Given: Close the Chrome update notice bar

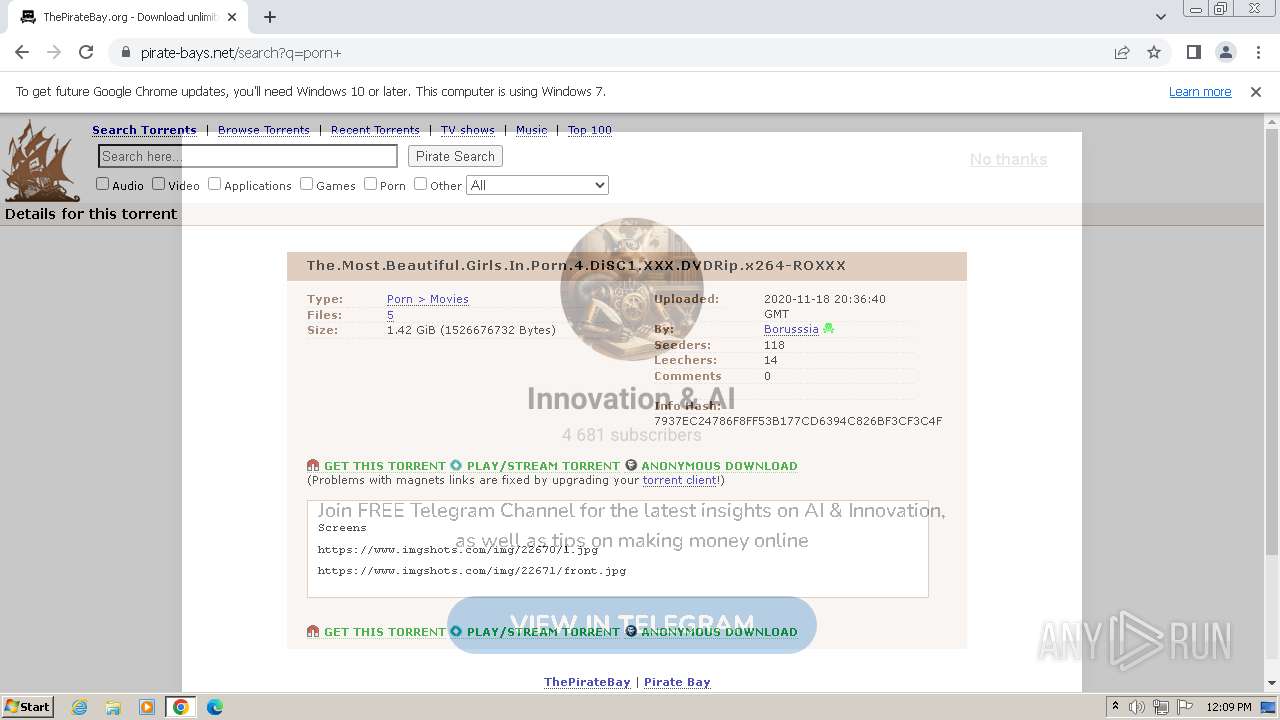Looking at the screenshot, I should coord(1256,92).
